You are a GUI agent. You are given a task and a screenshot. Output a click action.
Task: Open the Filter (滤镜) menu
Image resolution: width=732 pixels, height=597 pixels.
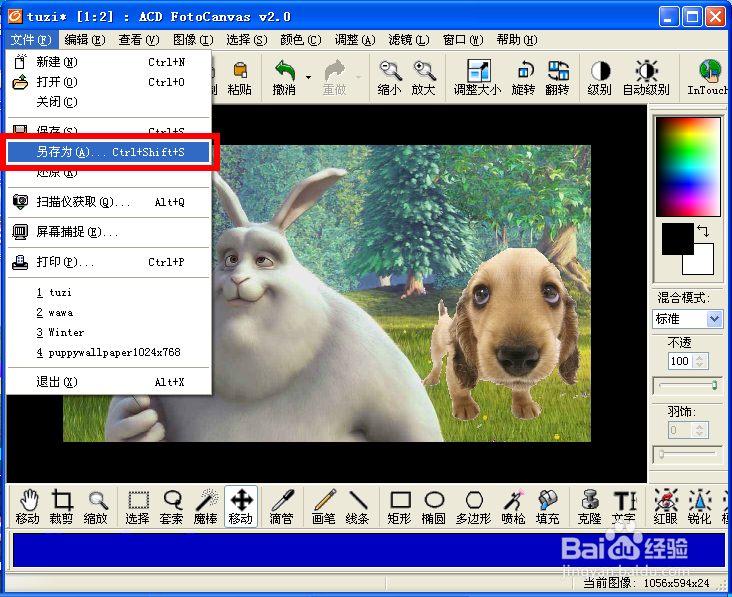[x=408, y=40]
